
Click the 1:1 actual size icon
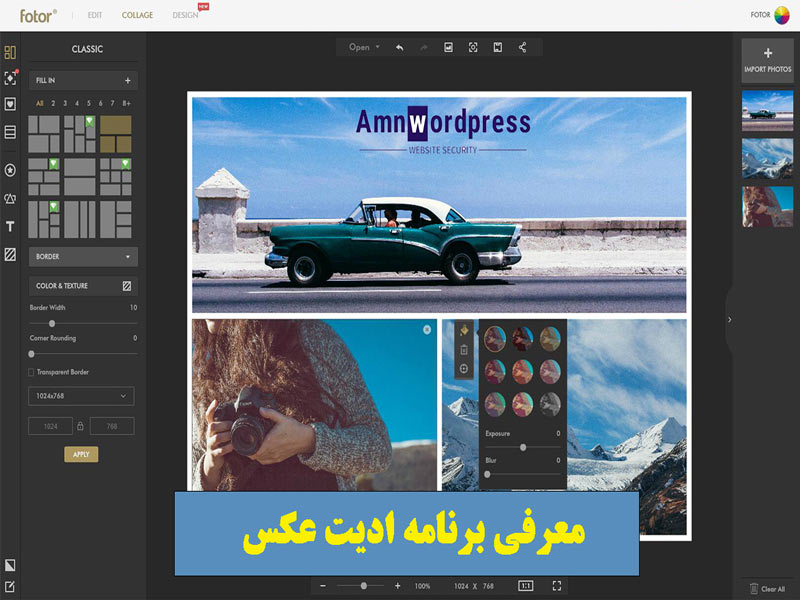pos(526,586)
